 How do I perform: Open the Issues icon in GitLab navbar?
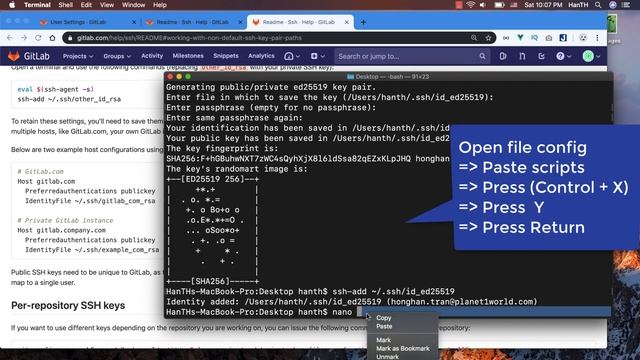click(x=503, y=56)
